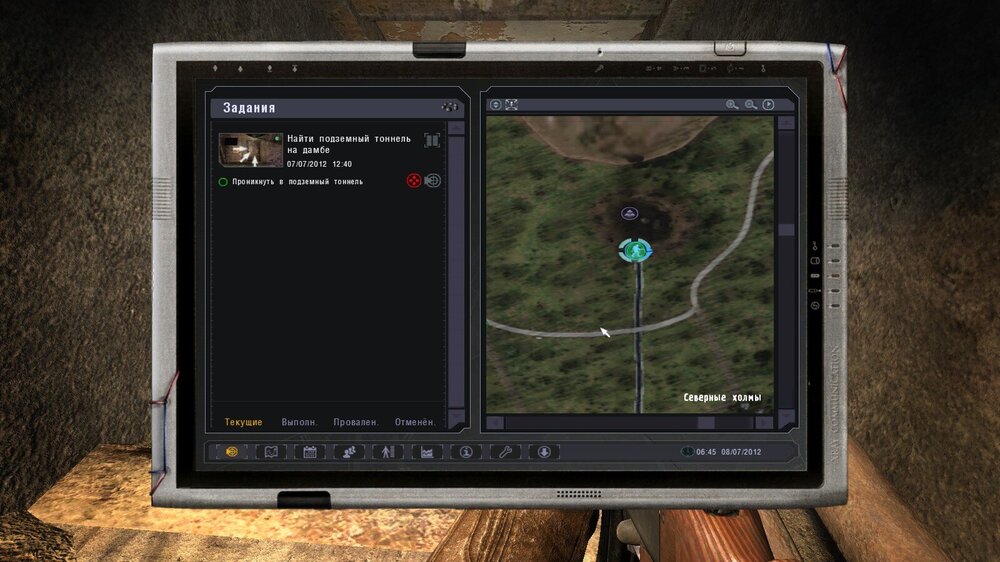Click the Северные холмы map label
Screen dimensions: 1000x562
point(722,397)
